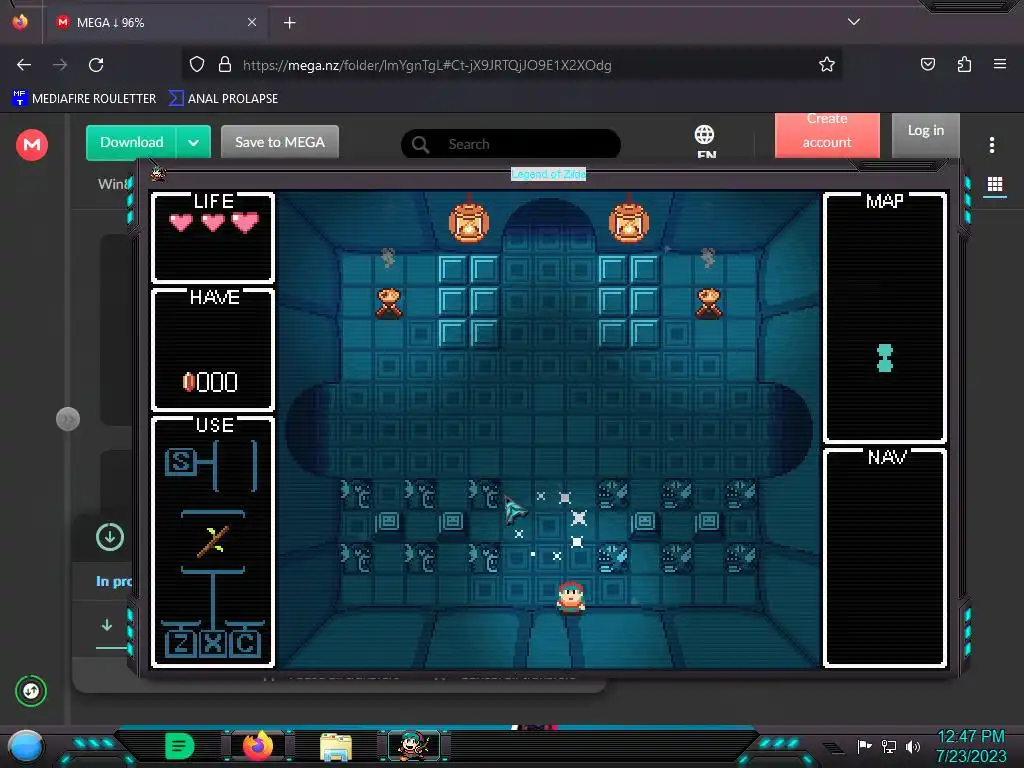Screen dimensions: 1024x768
Task: Click the Log in button
Action: click(x=925, y=135)
